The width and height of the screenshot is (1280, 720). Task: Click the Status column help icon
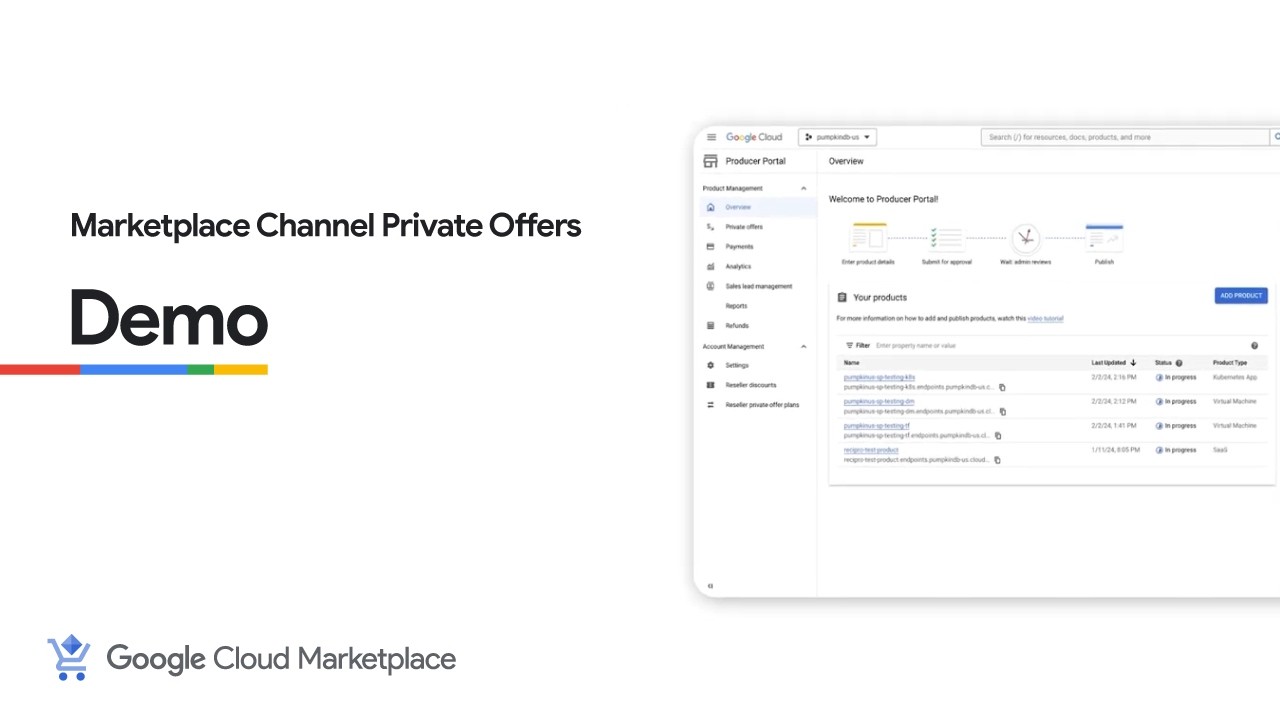pyautogui.click(x=1179, y=363)
